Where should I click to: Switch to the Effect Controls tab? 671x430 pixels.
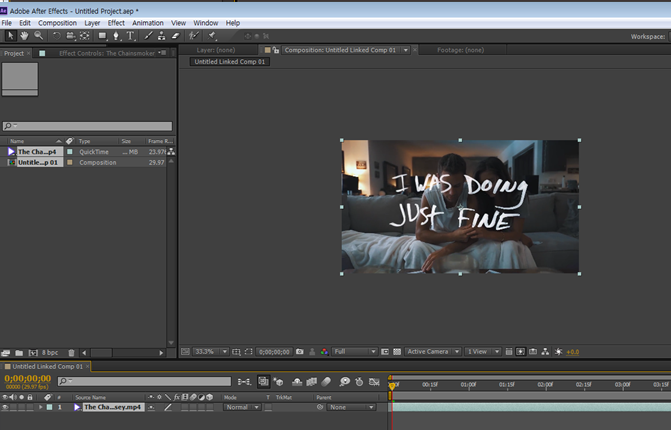[x=107, y=53]
